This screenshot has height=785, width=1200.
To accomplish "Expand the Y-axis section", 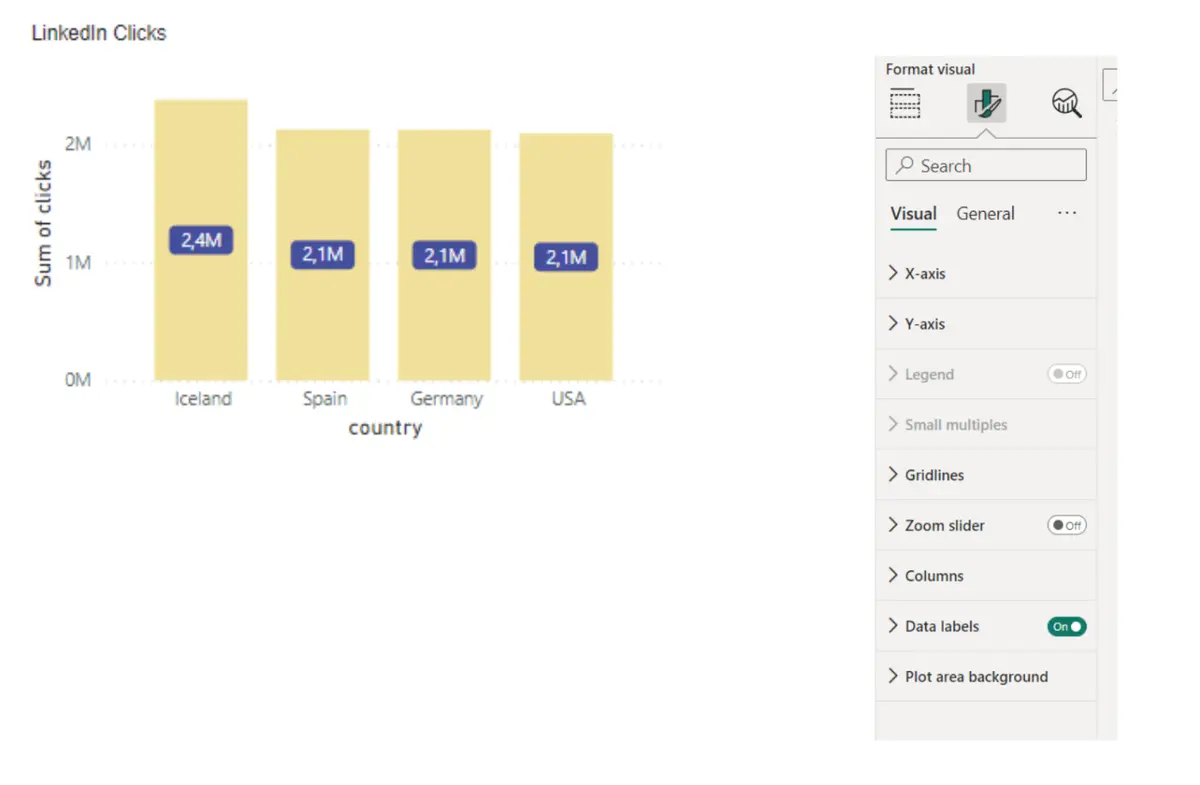I will click(986, 324).
